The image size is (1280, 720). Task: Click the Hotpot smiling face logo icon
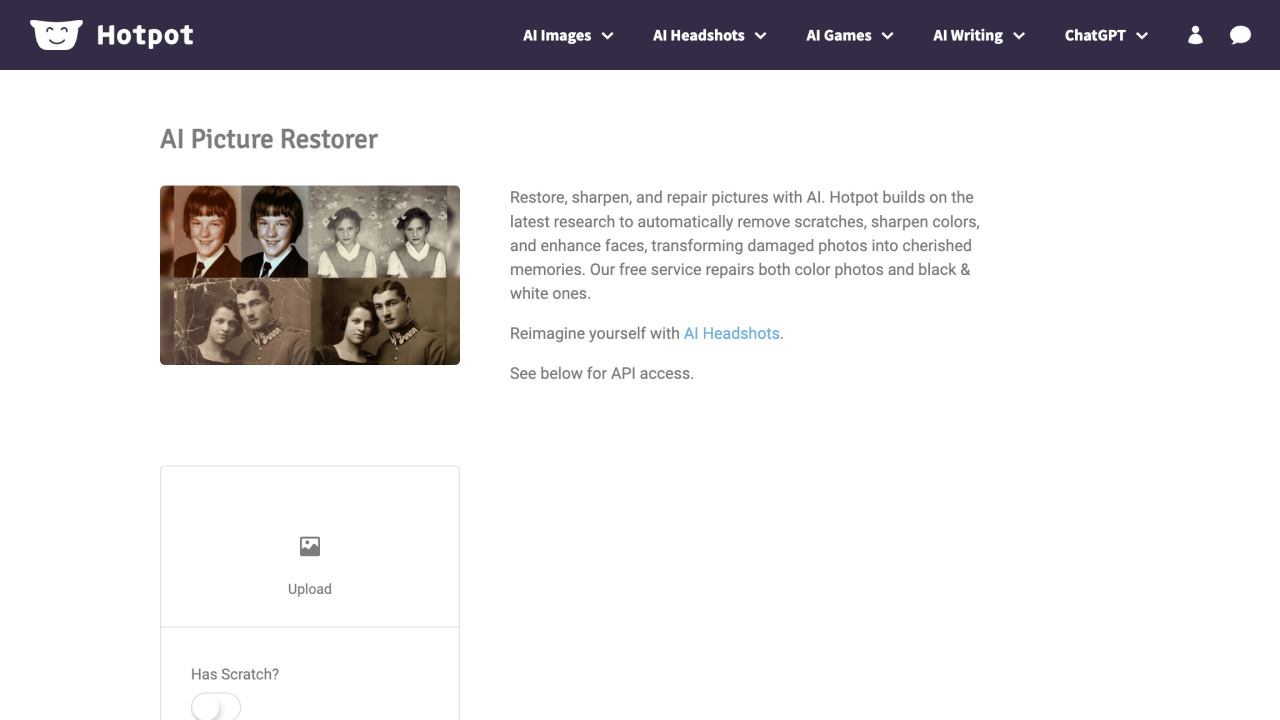coord(56,35)
